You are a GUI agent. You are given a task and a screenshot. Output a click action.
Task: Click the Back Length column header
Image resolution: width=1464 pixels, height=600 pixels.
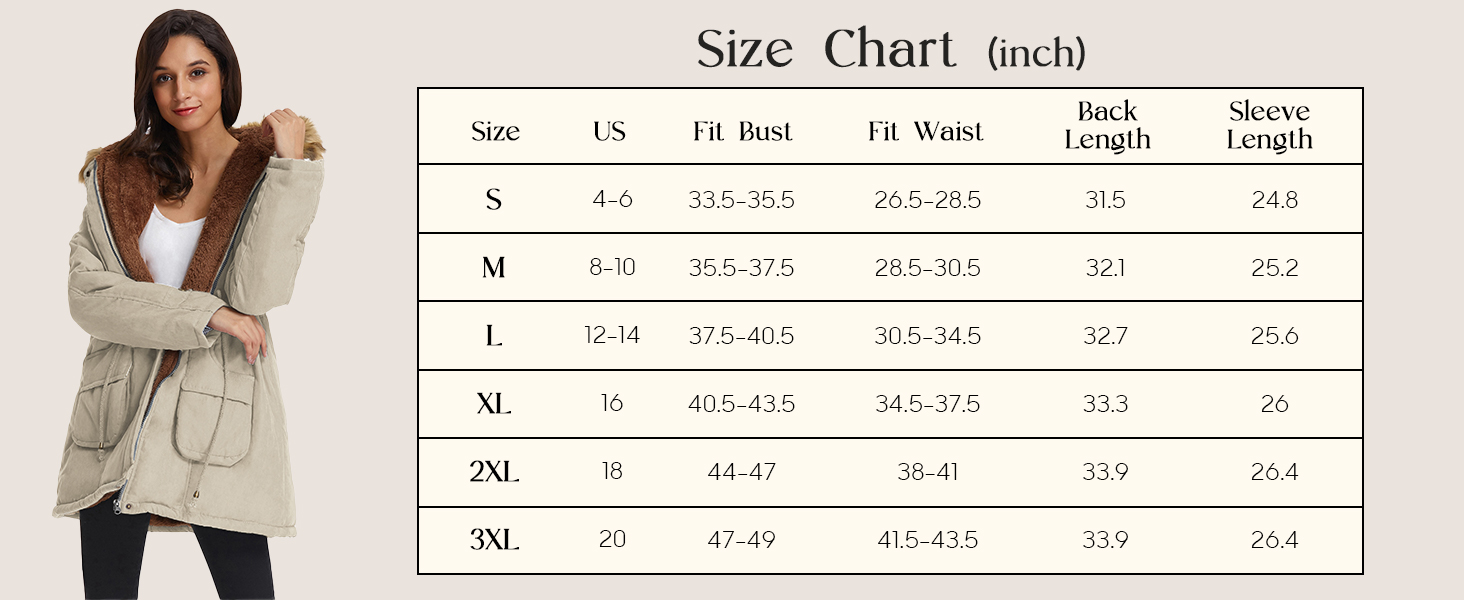(1107, 126)
